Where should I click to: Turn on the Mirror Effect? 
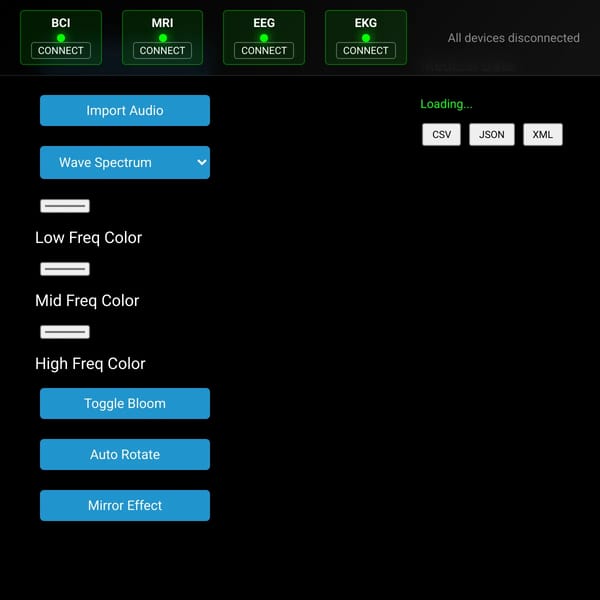(x=125, y=505)
